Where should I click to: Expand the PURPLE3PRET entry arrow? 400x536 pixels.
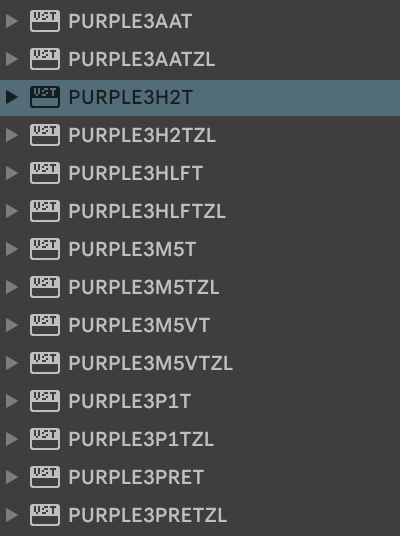pos(12,477)
